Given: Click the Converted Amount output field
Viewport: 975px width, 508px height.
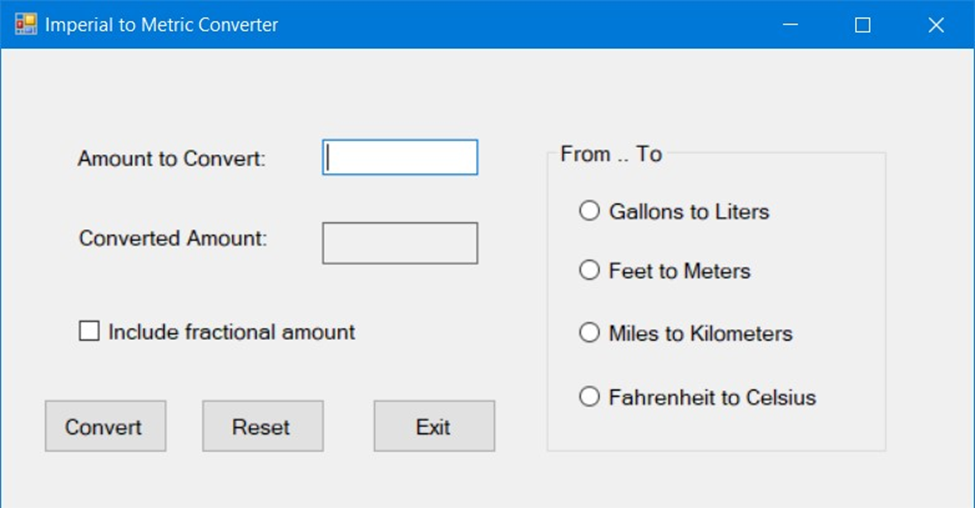Looking at the screenshot, I should pyautogui.click(x=400, y=243).
